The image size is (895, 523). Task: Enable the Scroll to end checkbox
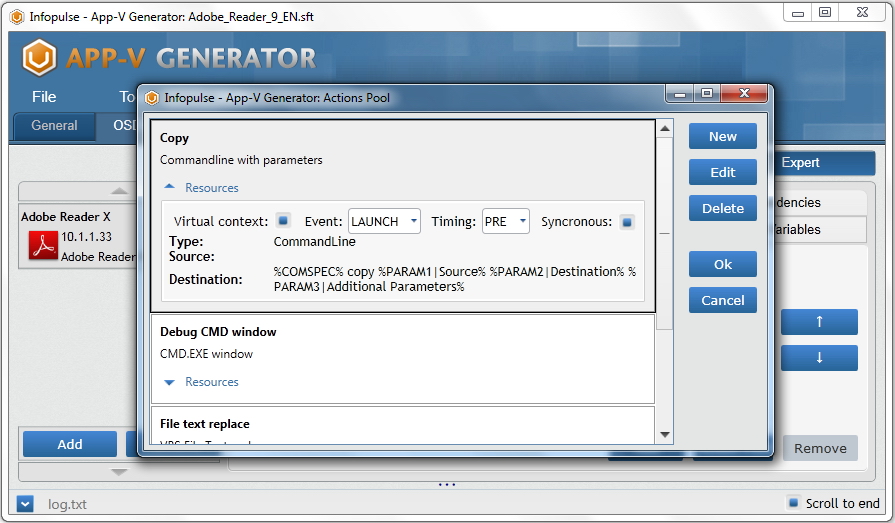pos(793,503)
